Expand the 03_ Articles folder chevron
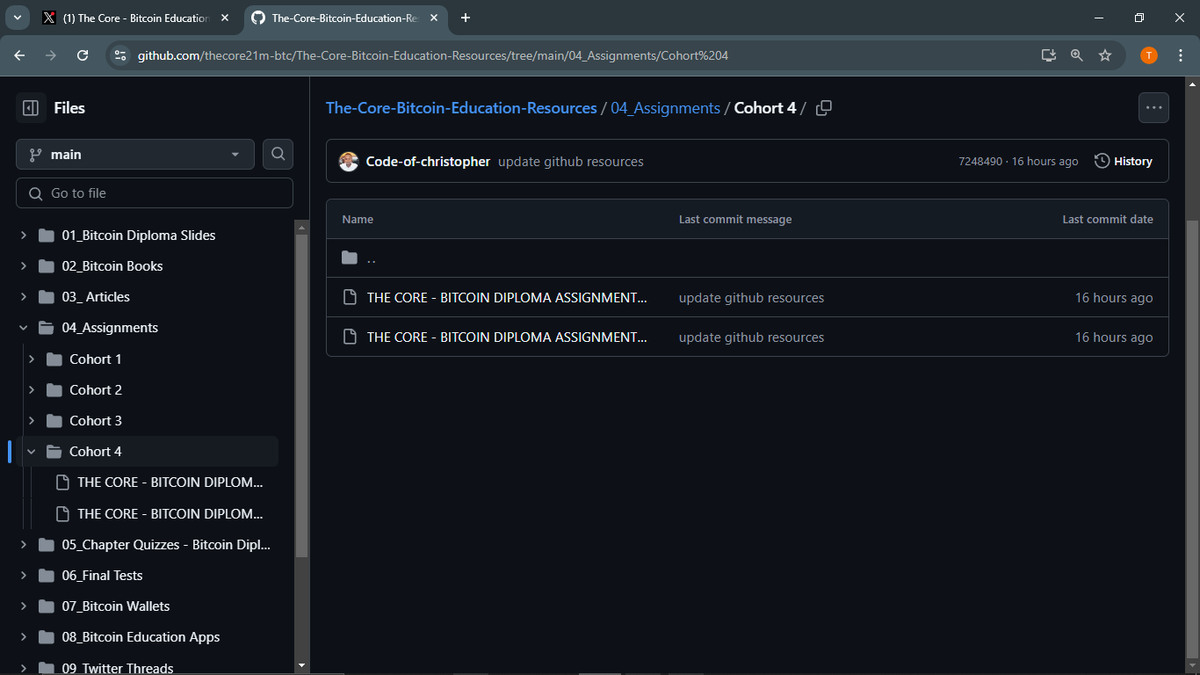1200x675 pixels. pos(23,297)
